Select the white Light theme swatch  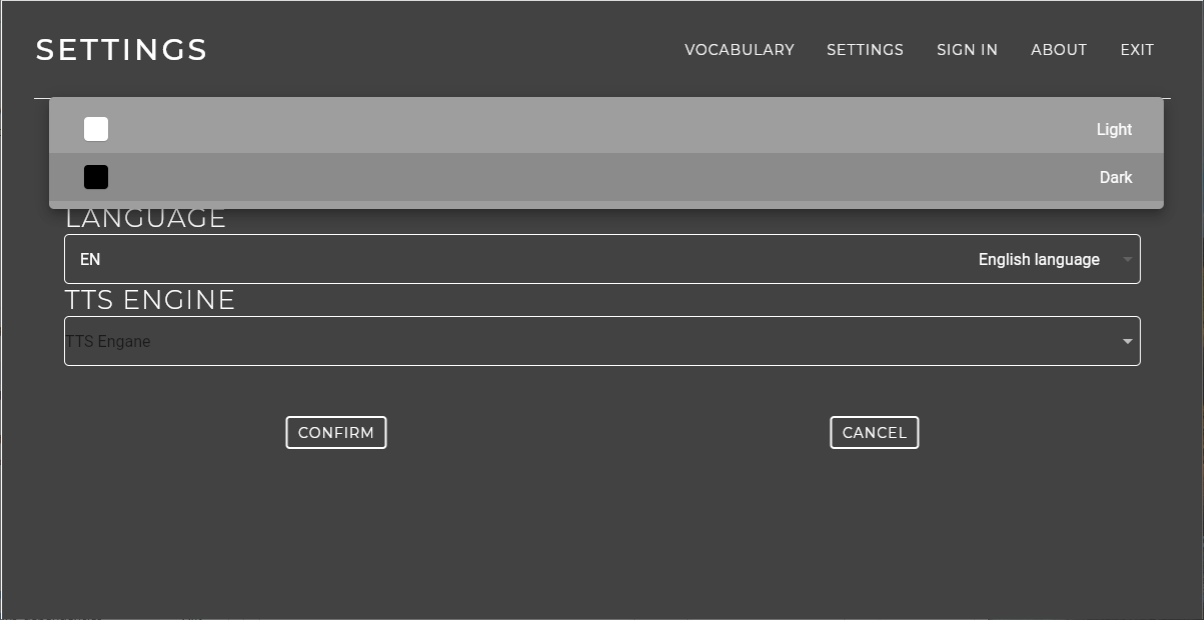click(x=96, y=129)
